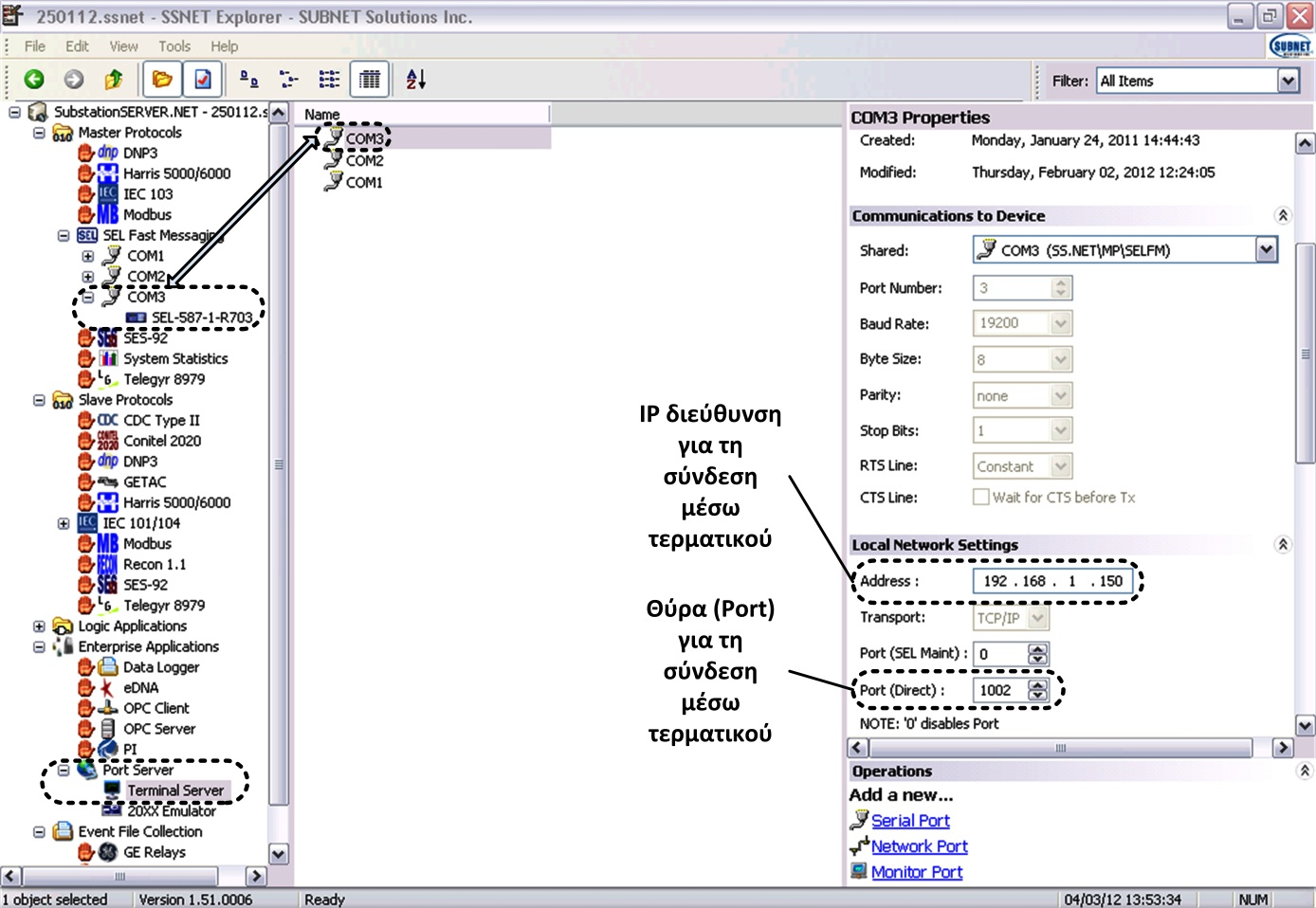Open the View menu
Viewport: 1316px width, 908px height.
[123, 45]
